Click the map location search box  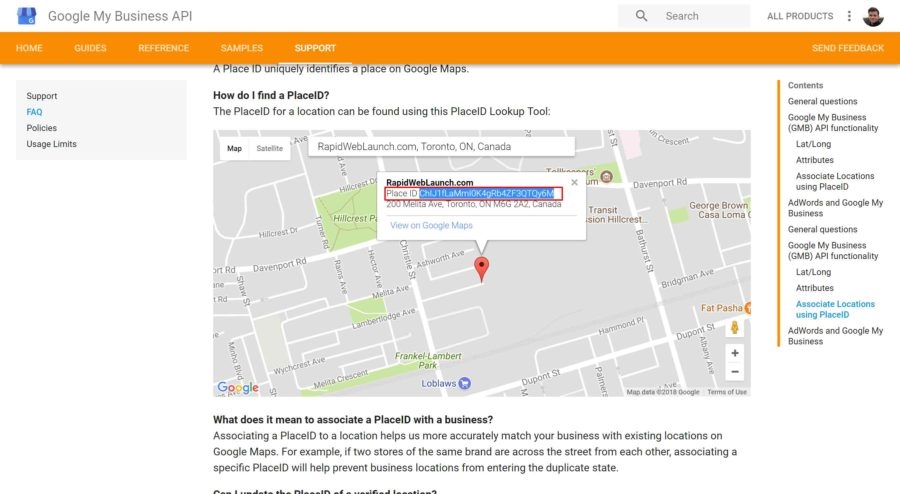pyautogui.click(x=440, y=147)
